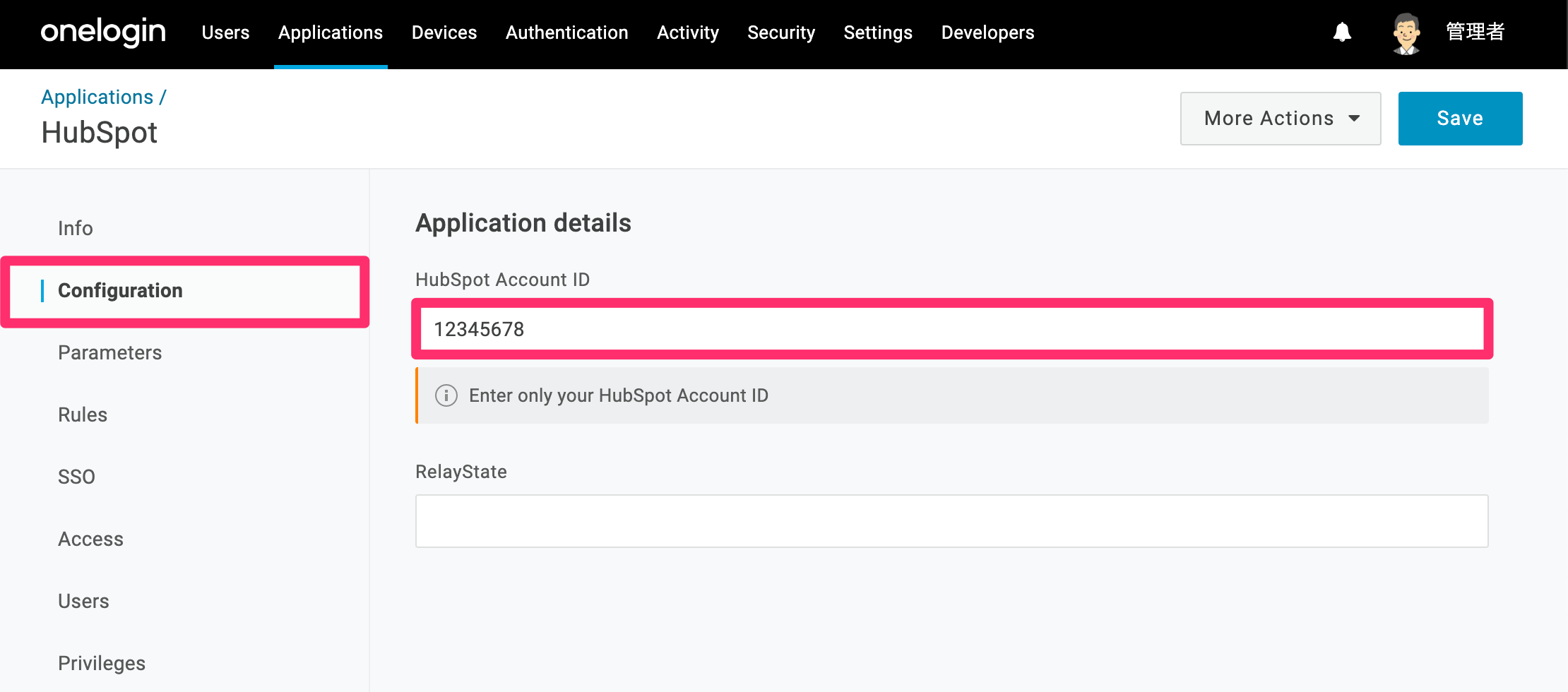Screen dimensions: 1568x692
Task: Open the More Actions dropdown
Action: 1281,119
